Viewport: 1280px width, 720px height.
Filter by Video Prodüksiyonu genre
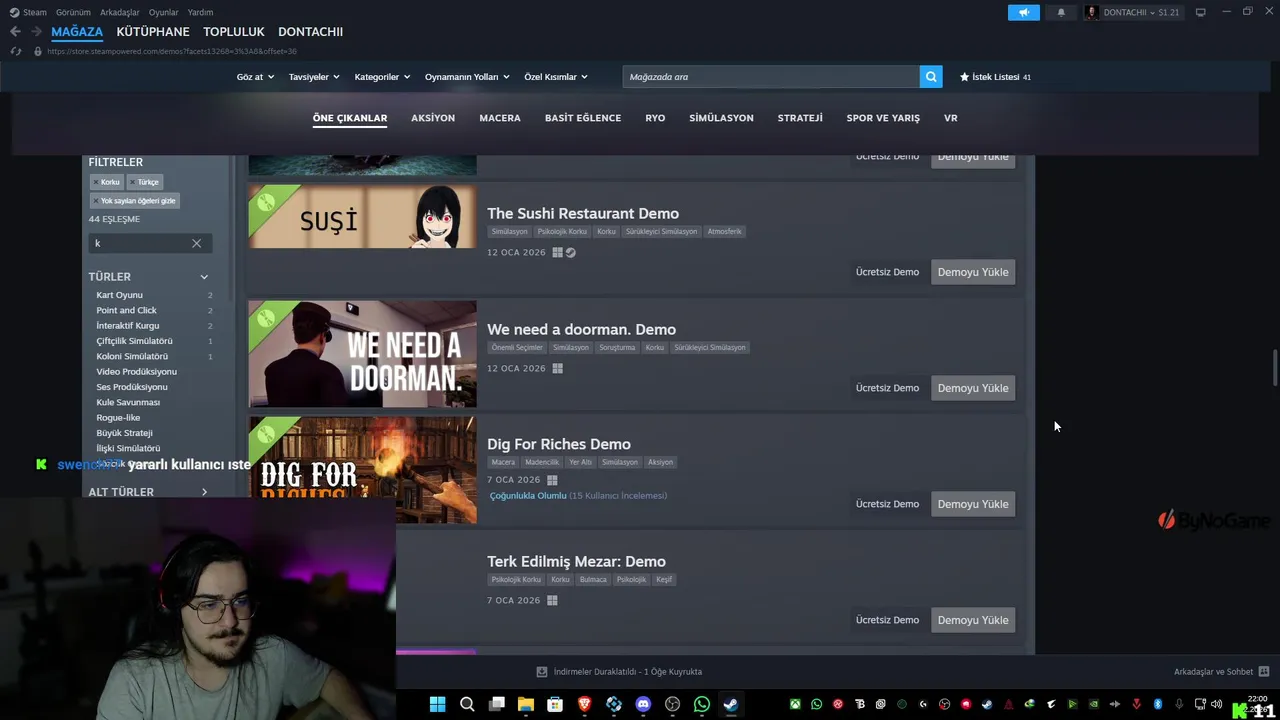pyautogui.click(x=136, y=372)
